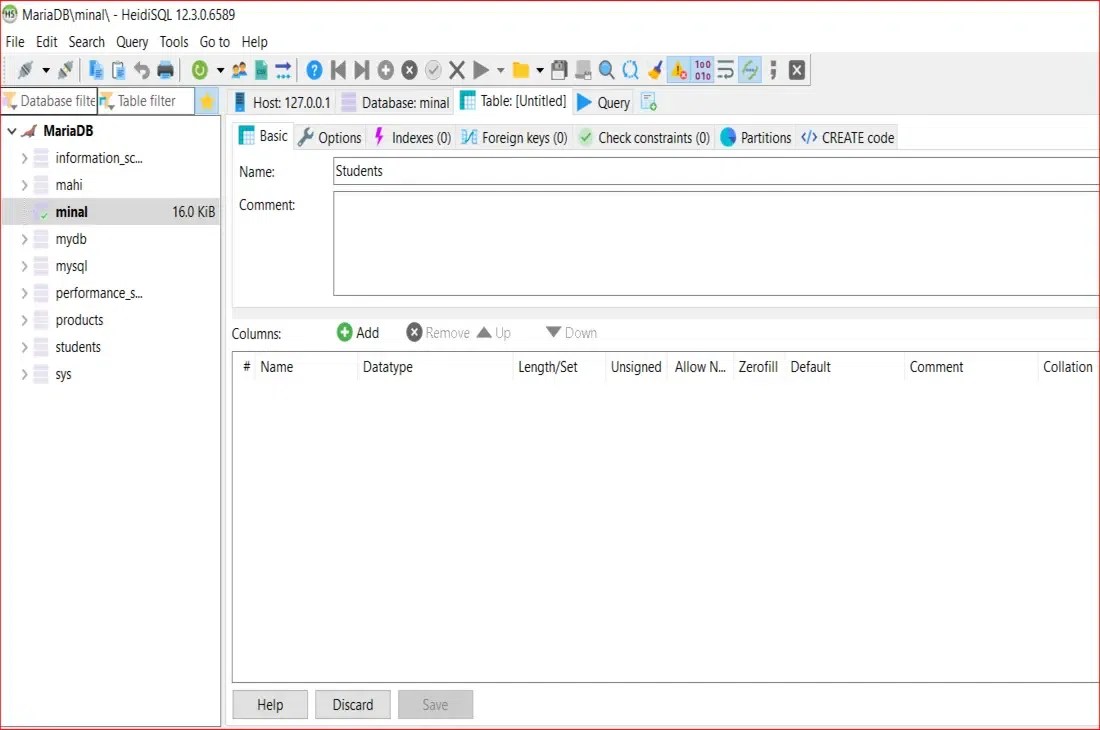Open the search magnifier tool
This screenshot has width=1100, height=730.
606,70
